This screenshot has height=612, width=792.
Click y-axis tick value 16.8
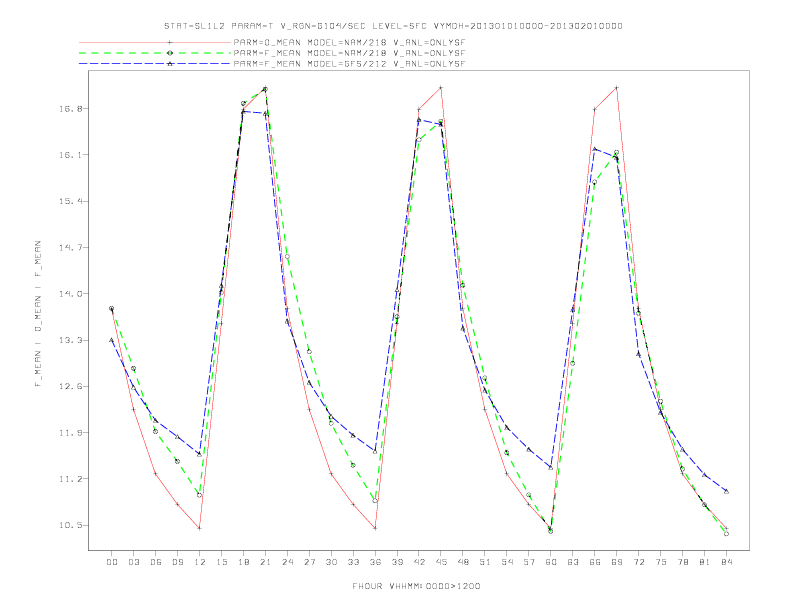click(70, 109)
